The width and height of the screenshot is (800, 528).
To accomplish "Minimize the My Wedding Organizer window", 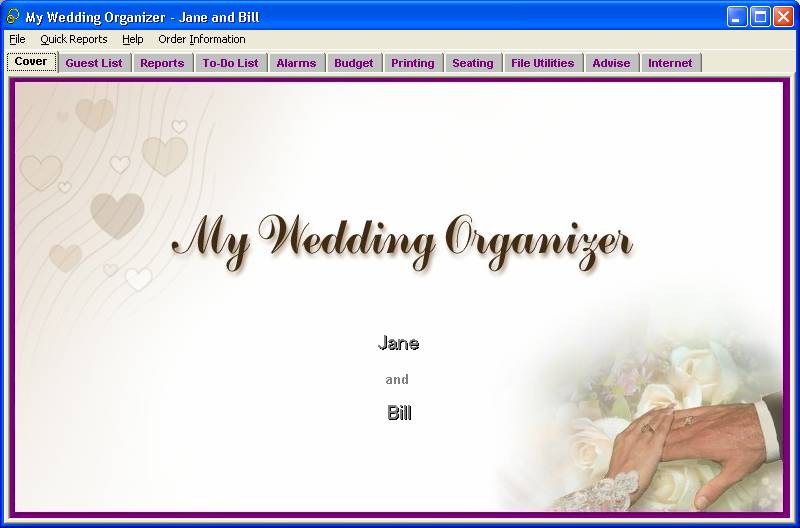I will (736, 17).
